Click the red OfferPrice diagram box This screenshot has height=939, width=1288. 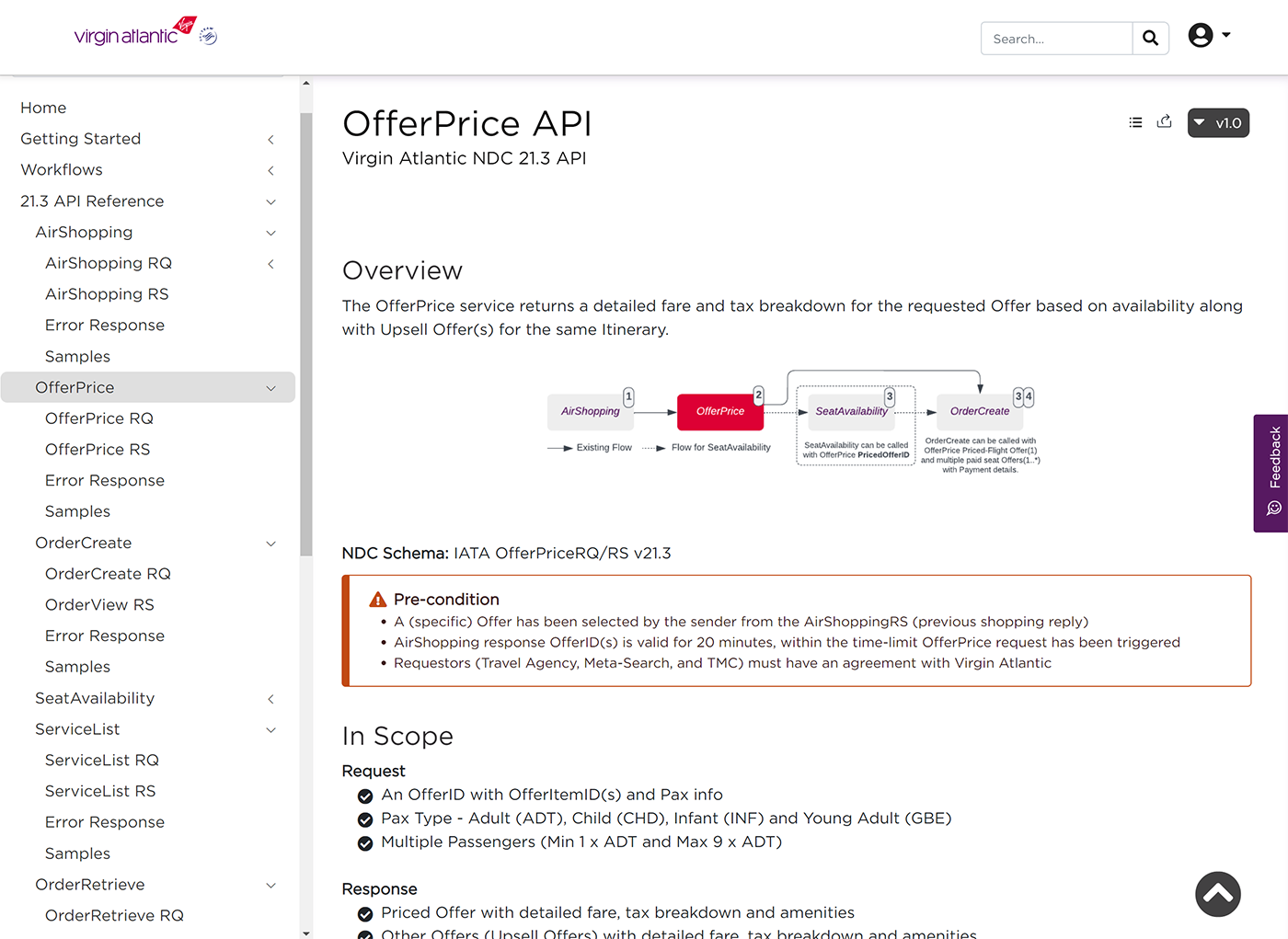(720, 412)
